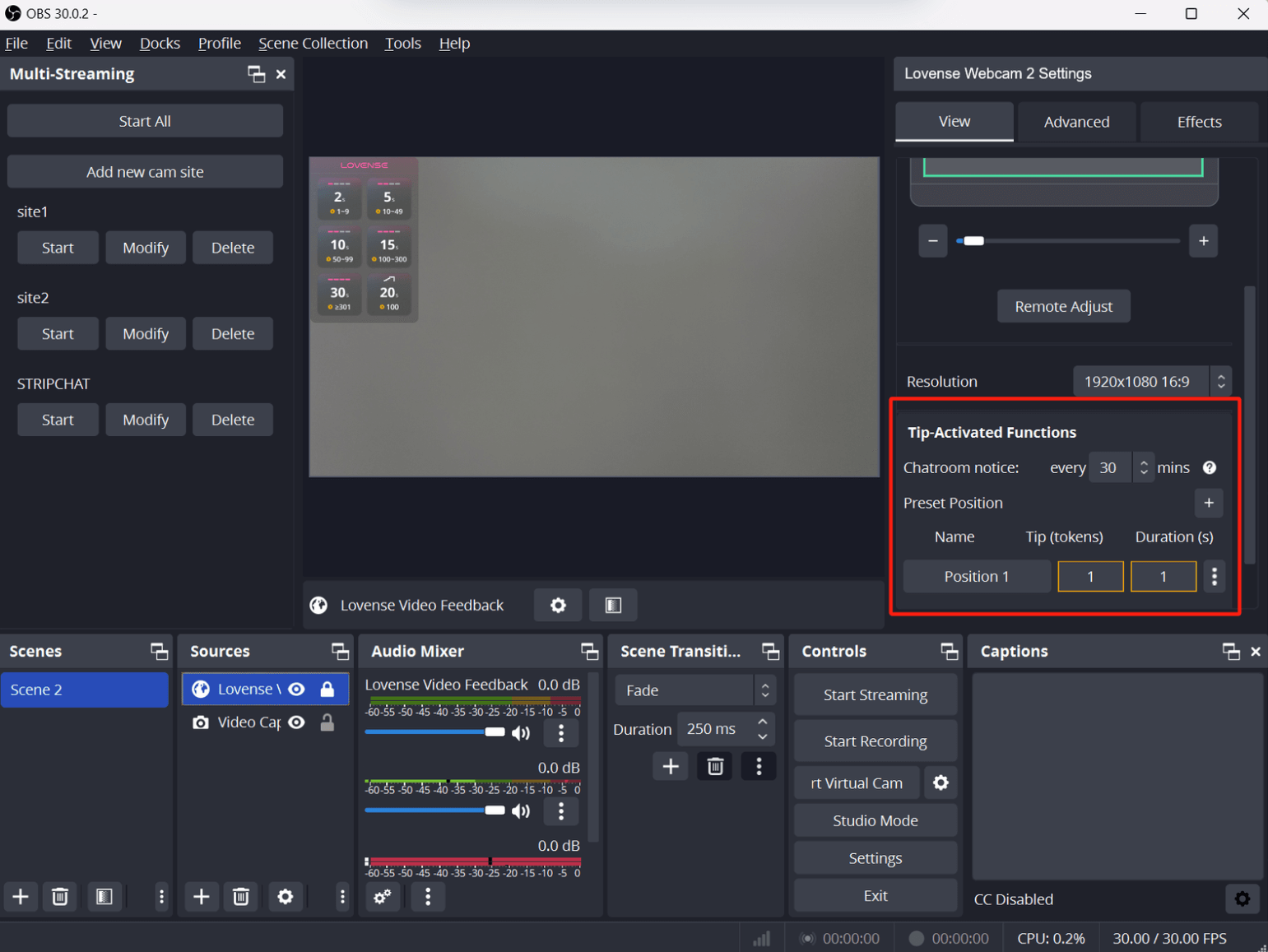Open Position 1 three-dot options menu

pyautogui.click(x=1214, y=576)
